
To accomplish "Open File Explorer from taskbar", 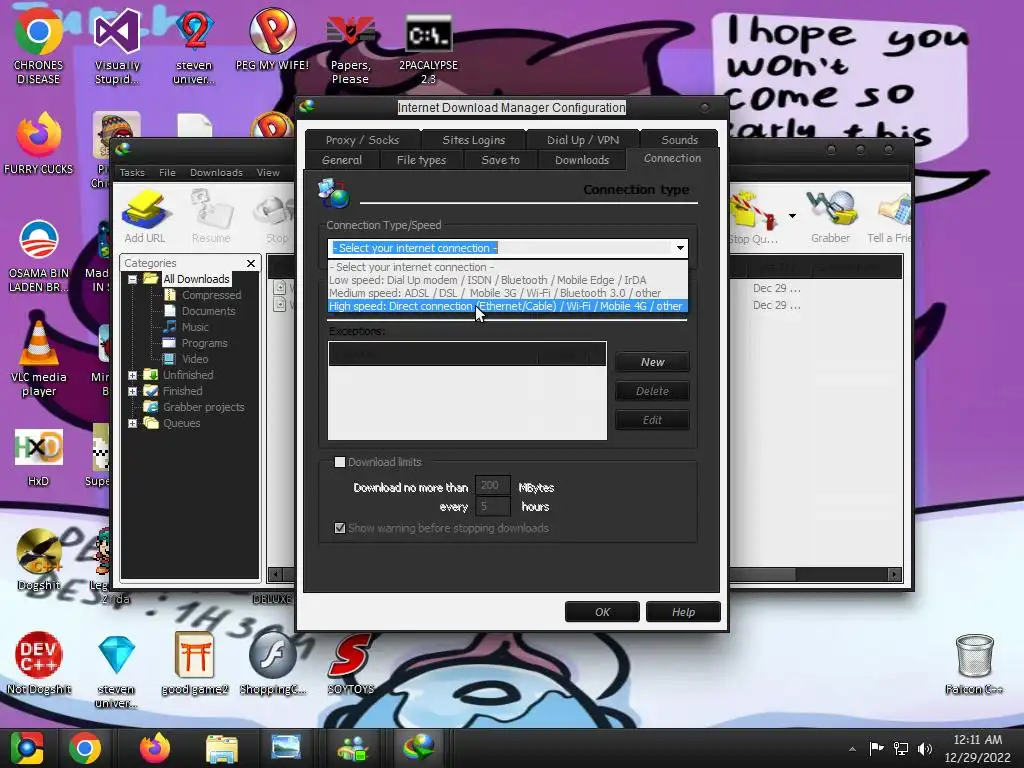I will (221, 748).
